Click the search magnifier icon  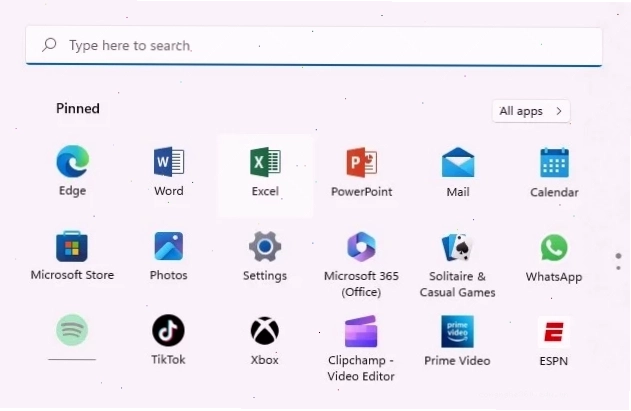49,45
